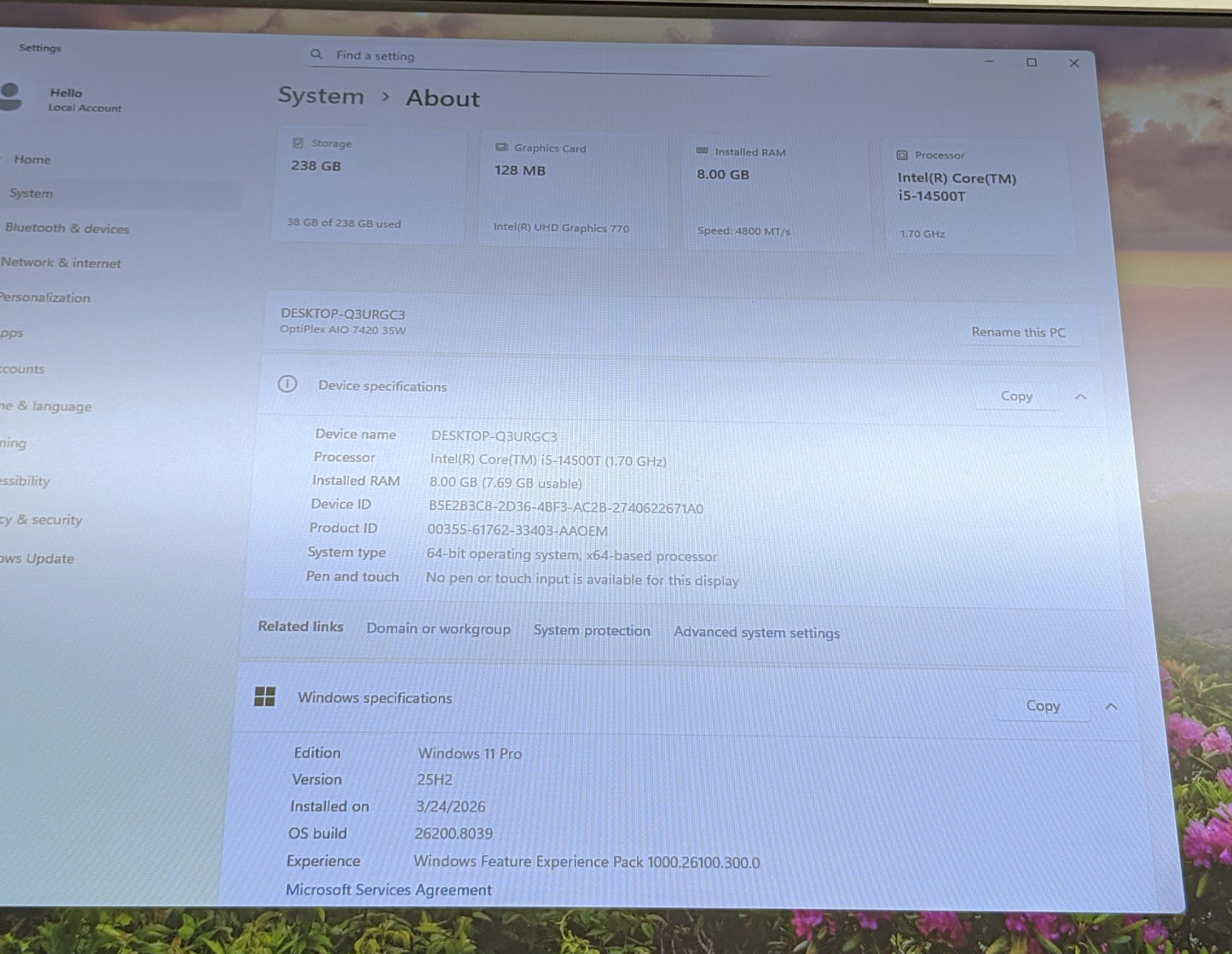Viewport: 1232px width, 954px height.
Task: Click the Speed: 4800 MT/s text
Action: tap(743, 231)
